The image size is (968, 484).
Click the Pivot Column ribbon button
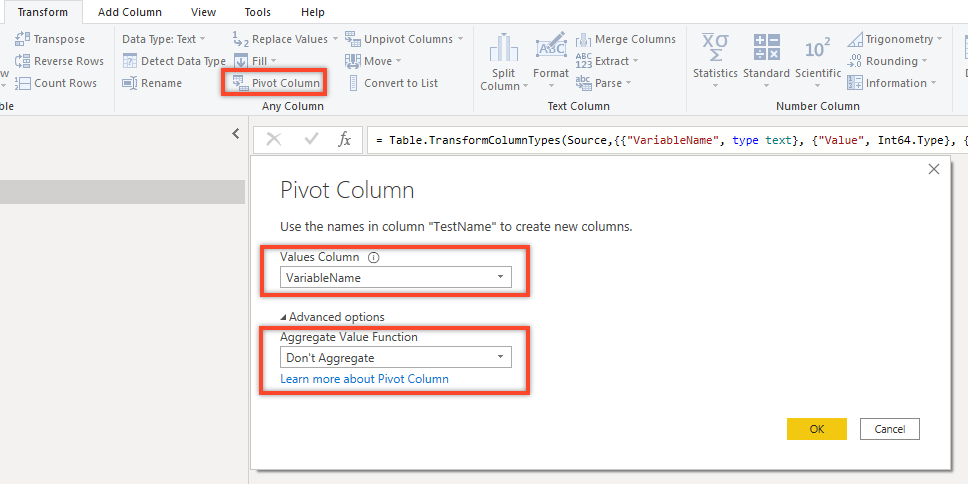tap(275, 83)
